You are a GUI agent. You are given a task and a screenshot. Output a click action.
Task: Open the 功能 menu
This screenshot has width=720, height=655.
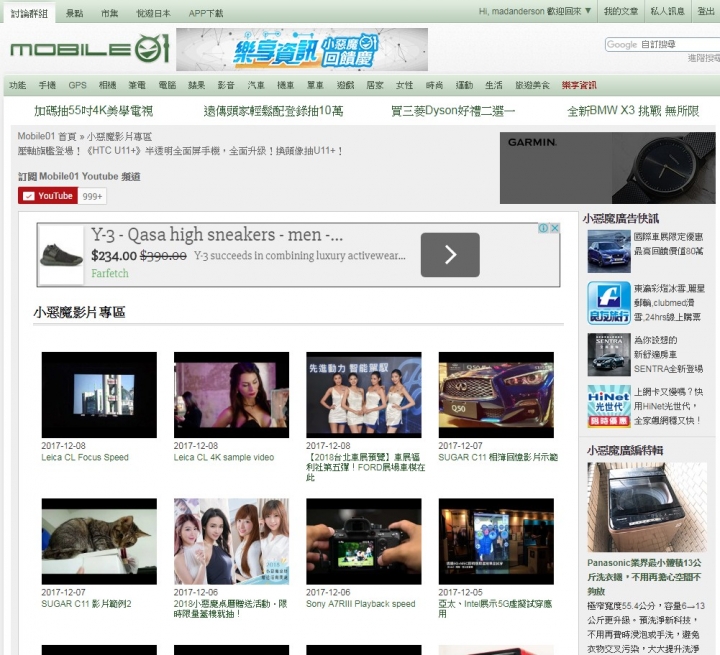[17, 85]
